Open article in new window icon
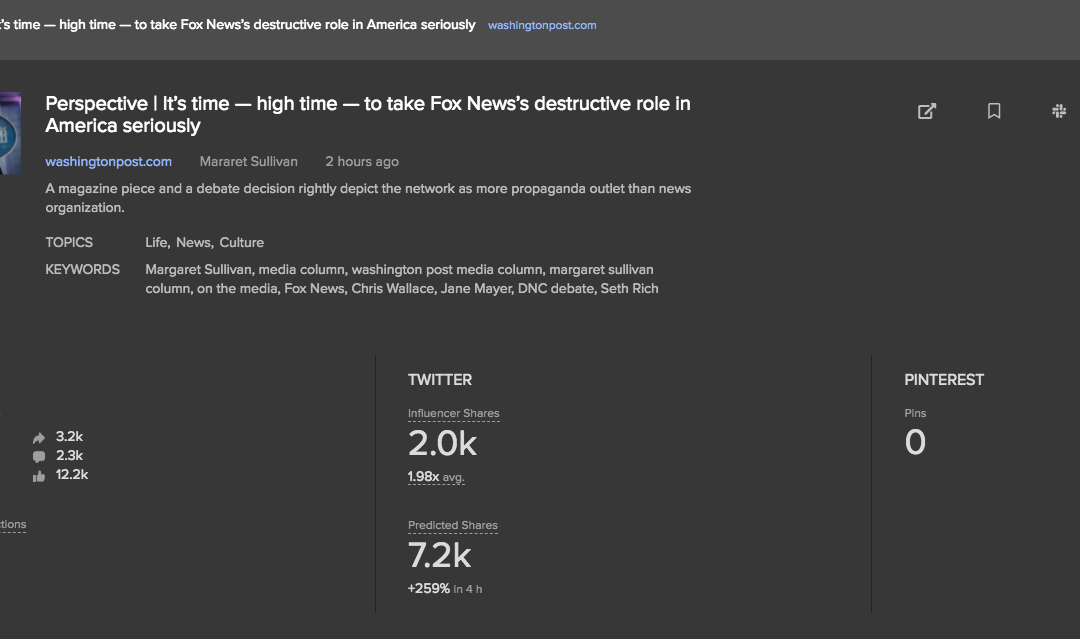The width and height of the screenshot is (1080, 639). (x=927, y=111)
